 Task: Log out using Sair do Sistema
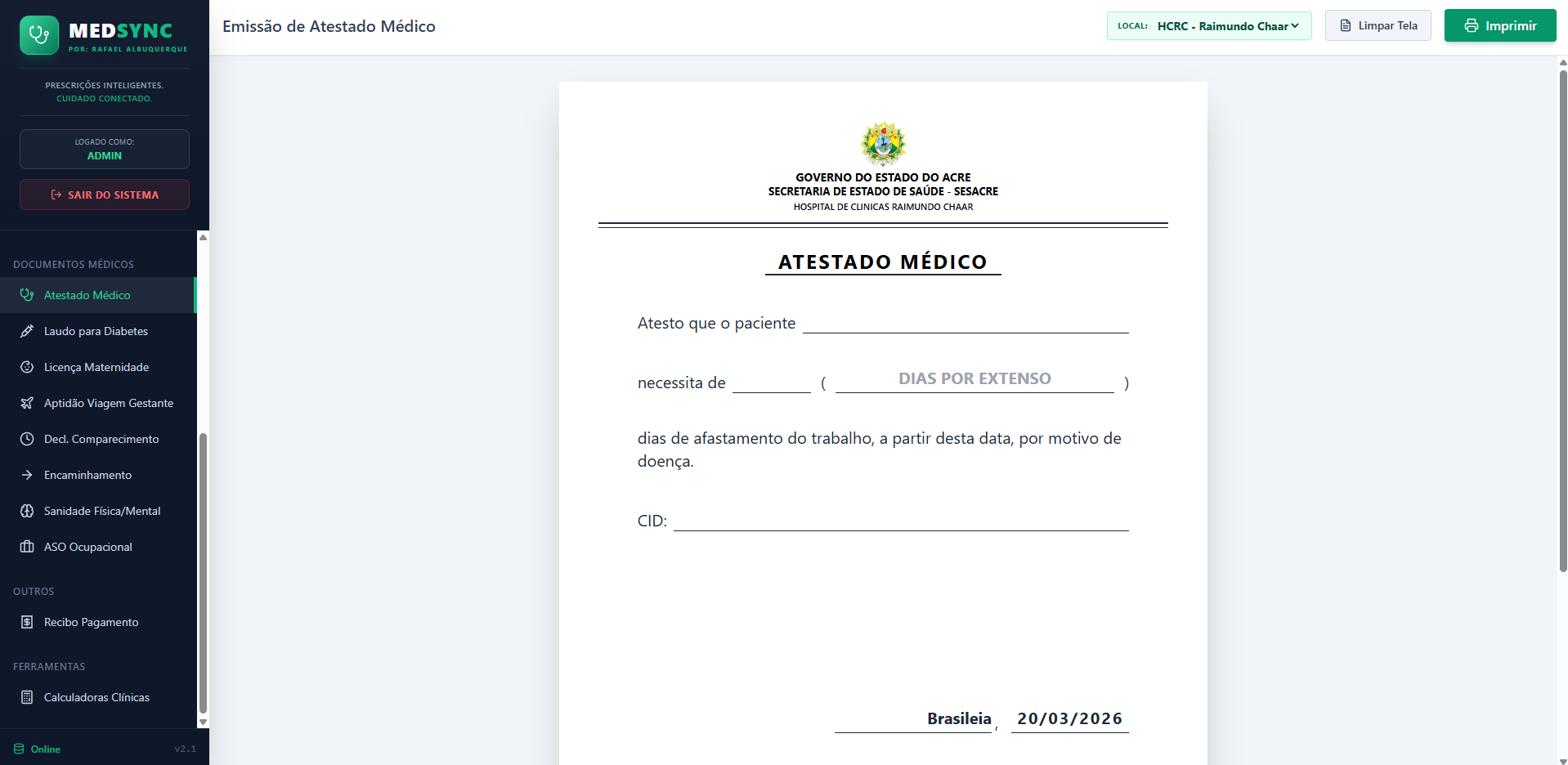click(105, 195)
